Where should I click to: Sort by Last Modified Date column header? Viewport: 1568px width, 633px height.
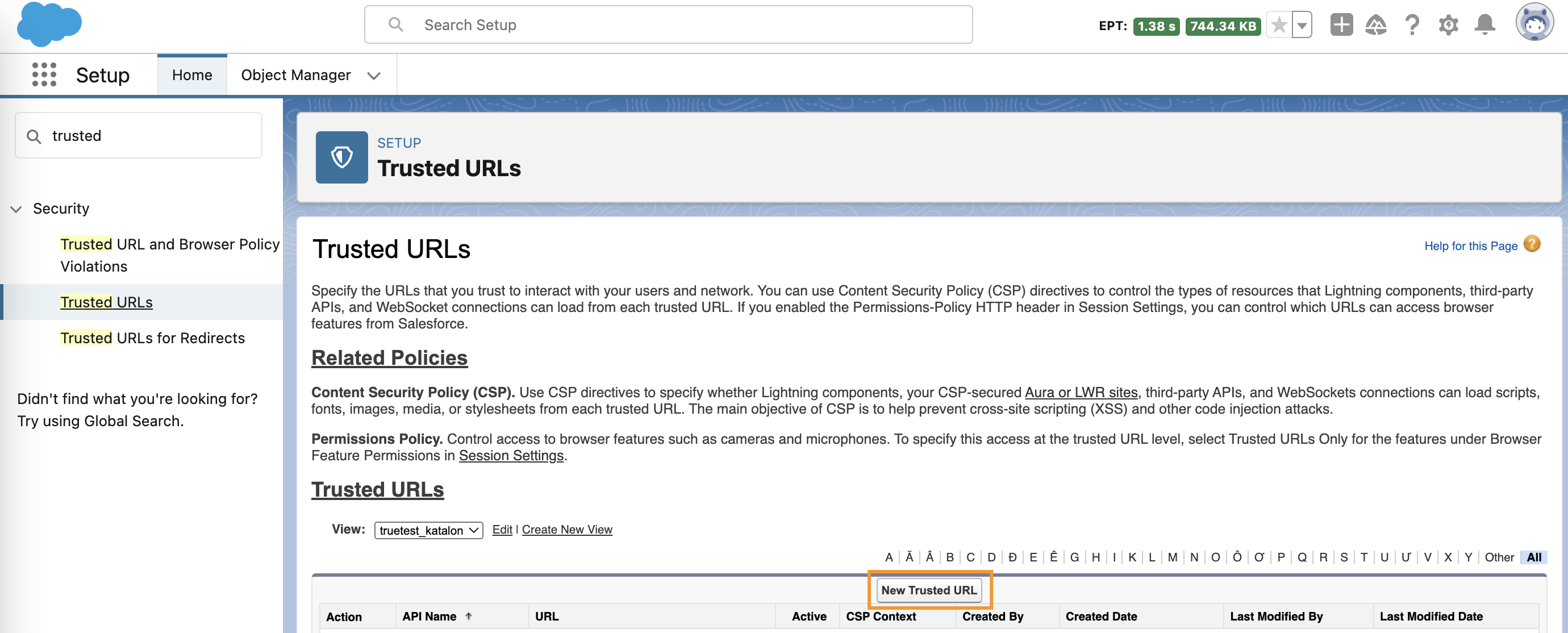coord(1431,616)
